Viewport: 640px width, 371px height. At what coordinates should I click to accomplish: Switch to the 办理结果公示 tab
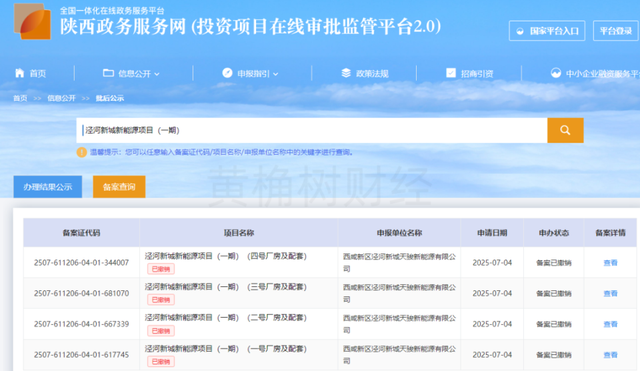click(48, 187)
